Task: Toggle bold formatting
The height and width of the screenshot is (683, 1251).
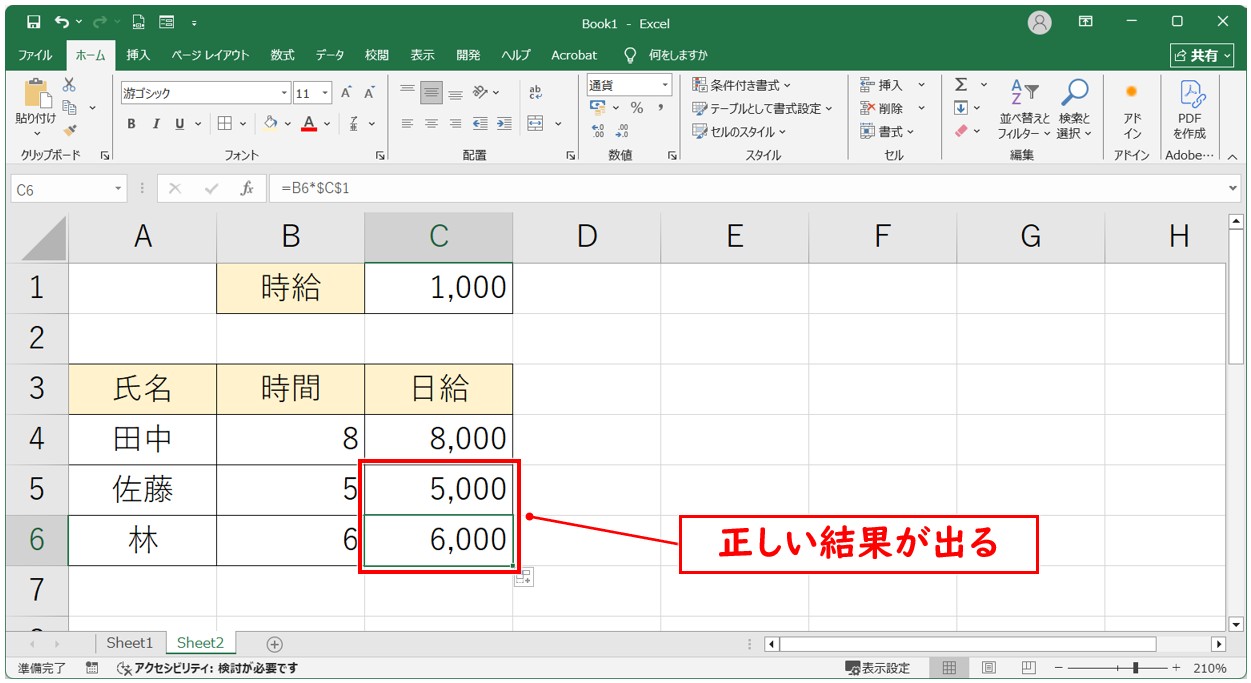Action: [x=131, y=124]
